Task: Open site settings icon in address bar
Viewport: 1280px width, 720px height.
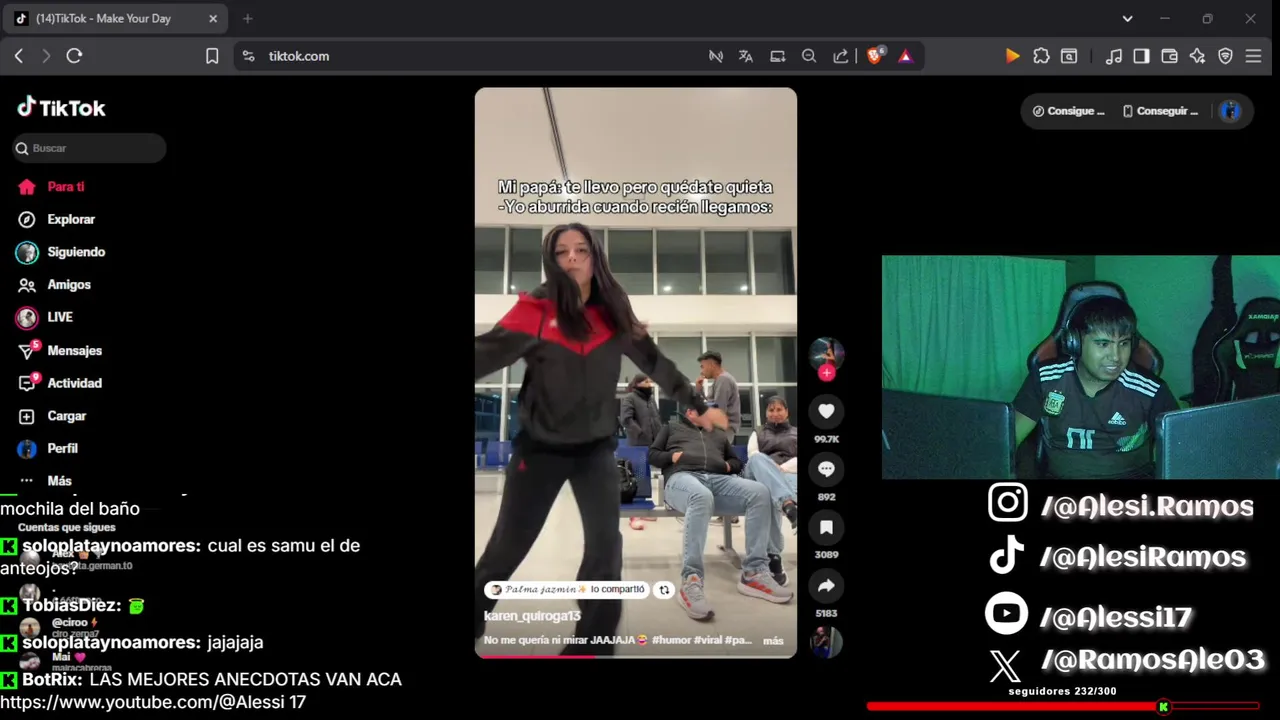Action: [248, 56]
